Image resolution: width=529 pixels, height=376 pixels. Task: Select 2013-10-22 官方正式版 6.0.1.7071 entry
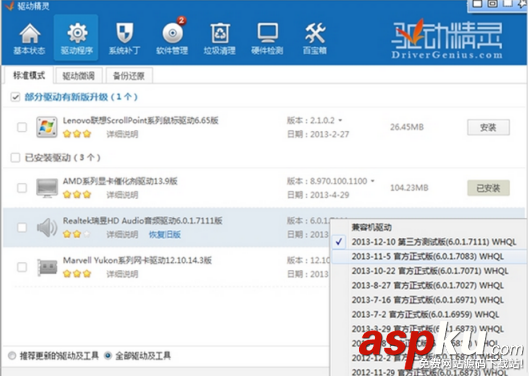coord(429,271)
